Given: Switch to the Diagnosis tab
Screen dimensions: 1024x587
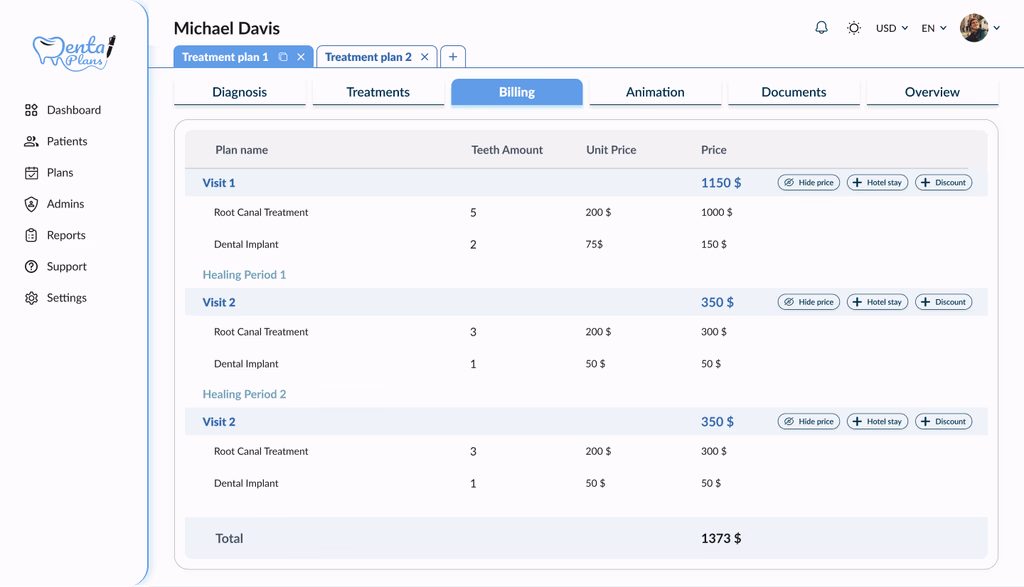Looking at the screenshot, I should pos(239,92).
